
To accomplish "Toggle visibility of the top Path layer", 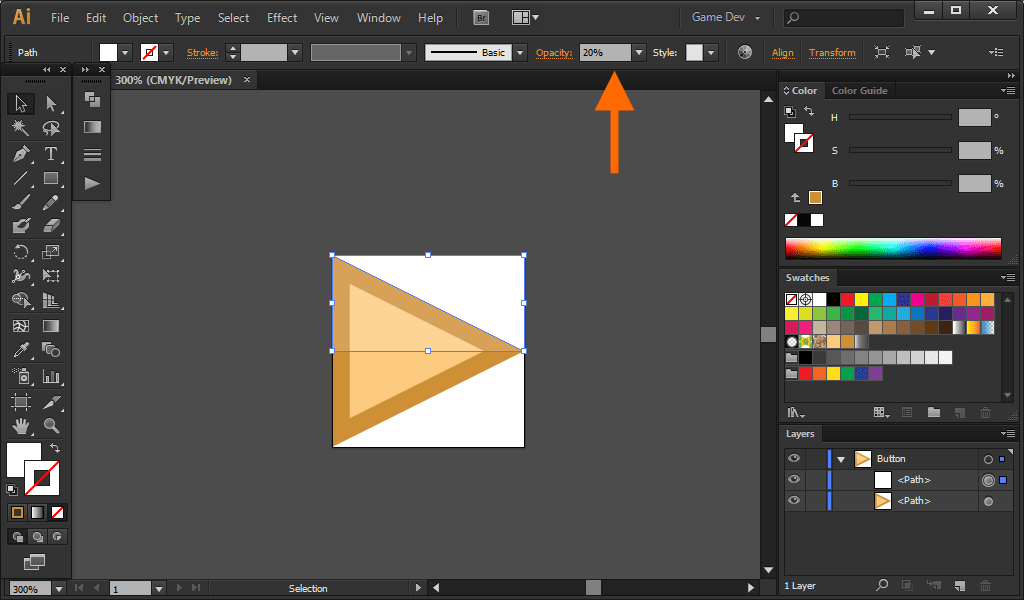I will click(x=793, y=479).
